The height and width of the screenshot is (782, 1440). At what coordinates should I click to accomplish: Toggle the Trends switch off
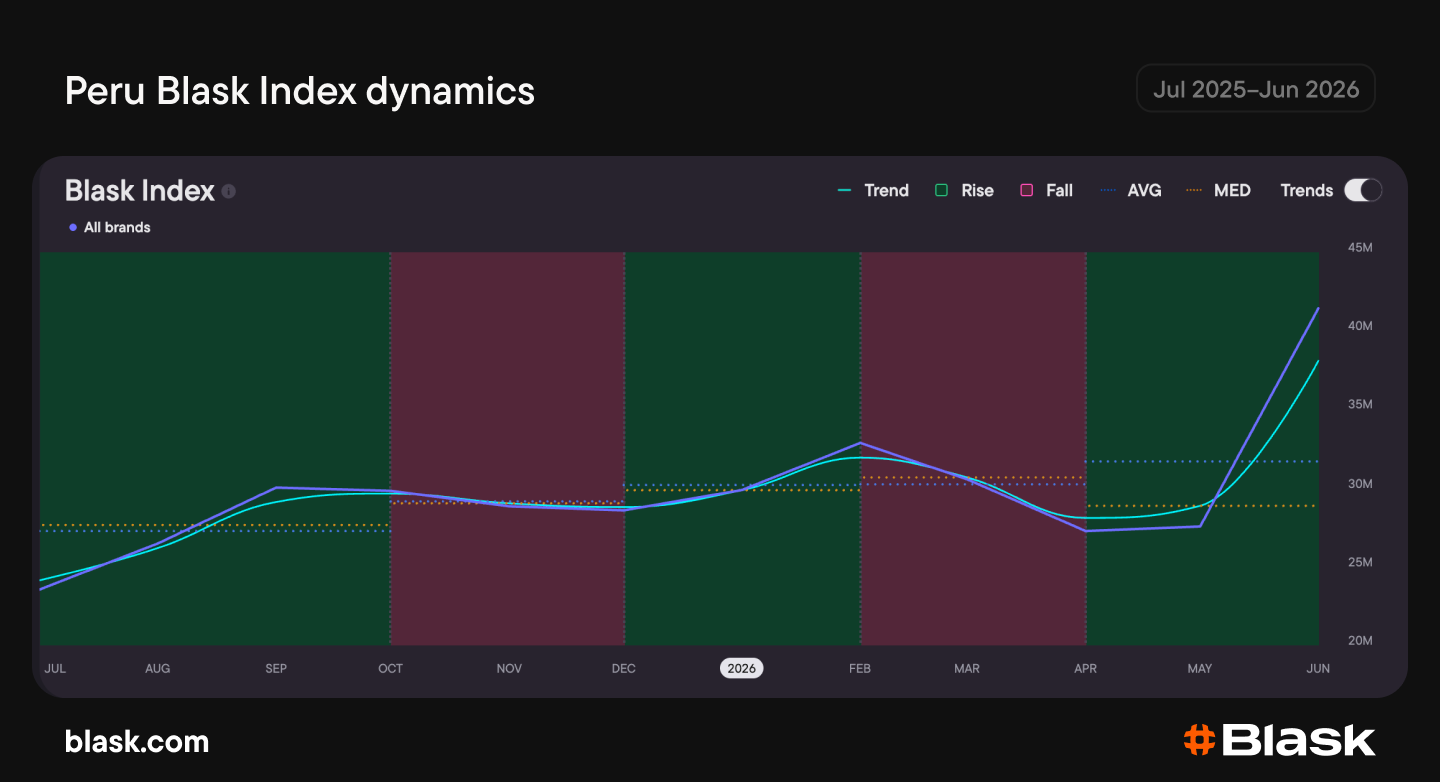(1363, 190)
